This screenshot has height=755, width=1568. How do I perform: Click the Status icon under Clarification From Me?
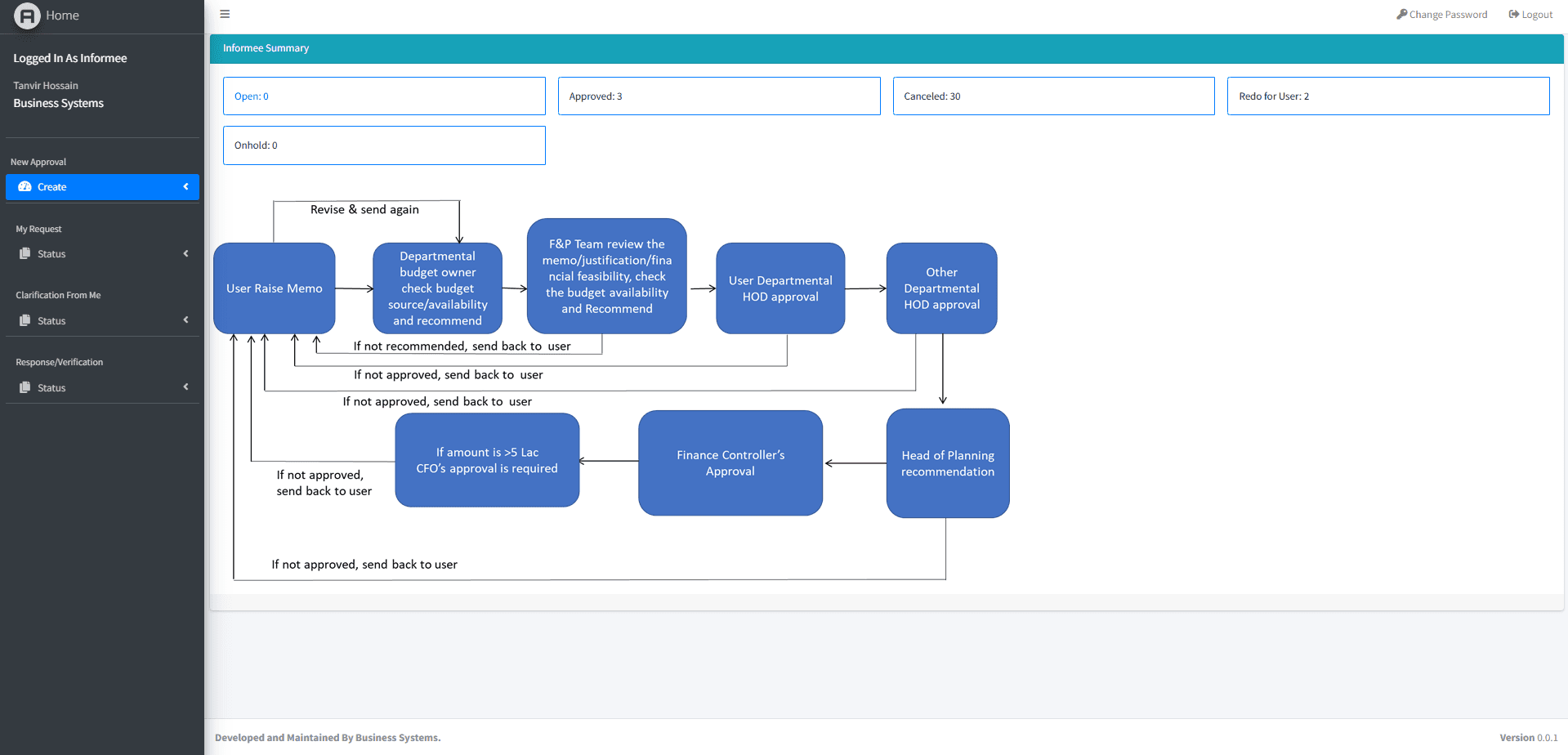coord(25,320)
